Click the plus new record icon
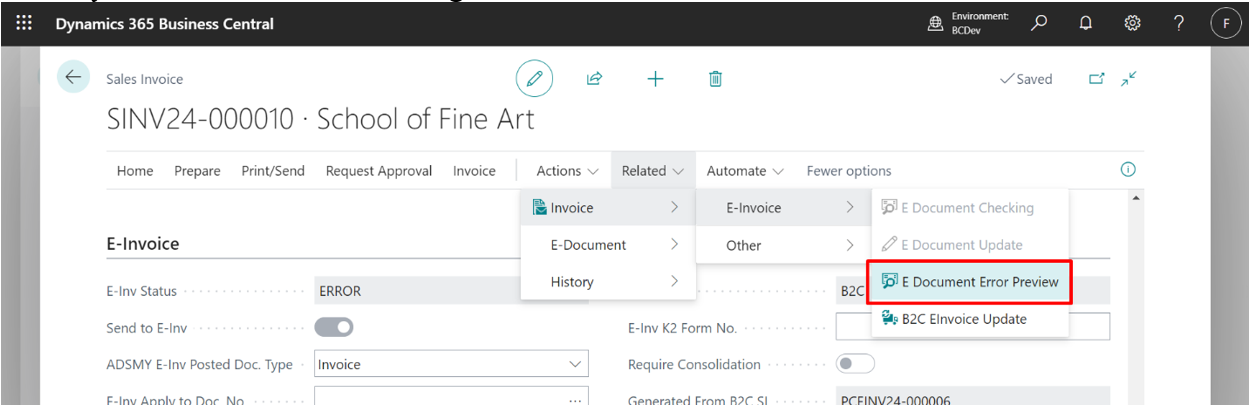The width and height of the screenshot is (1249, 405). [655, 78]
